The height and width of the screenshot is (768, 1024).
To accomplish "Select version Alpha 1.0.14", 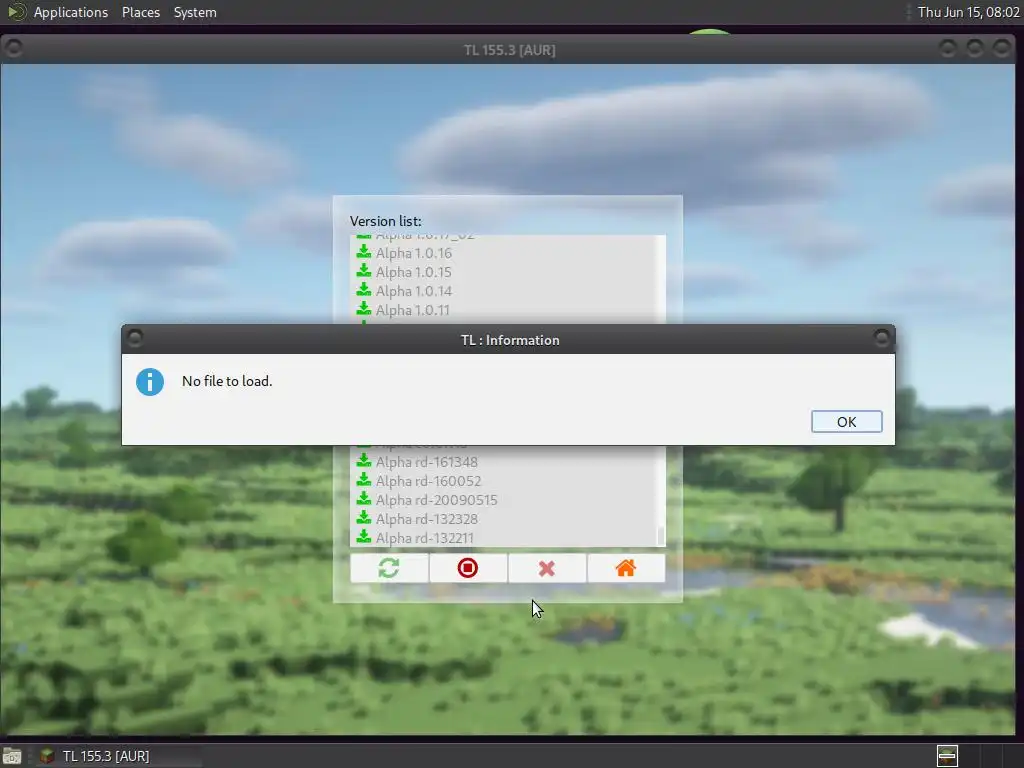I will click(413, 291).
